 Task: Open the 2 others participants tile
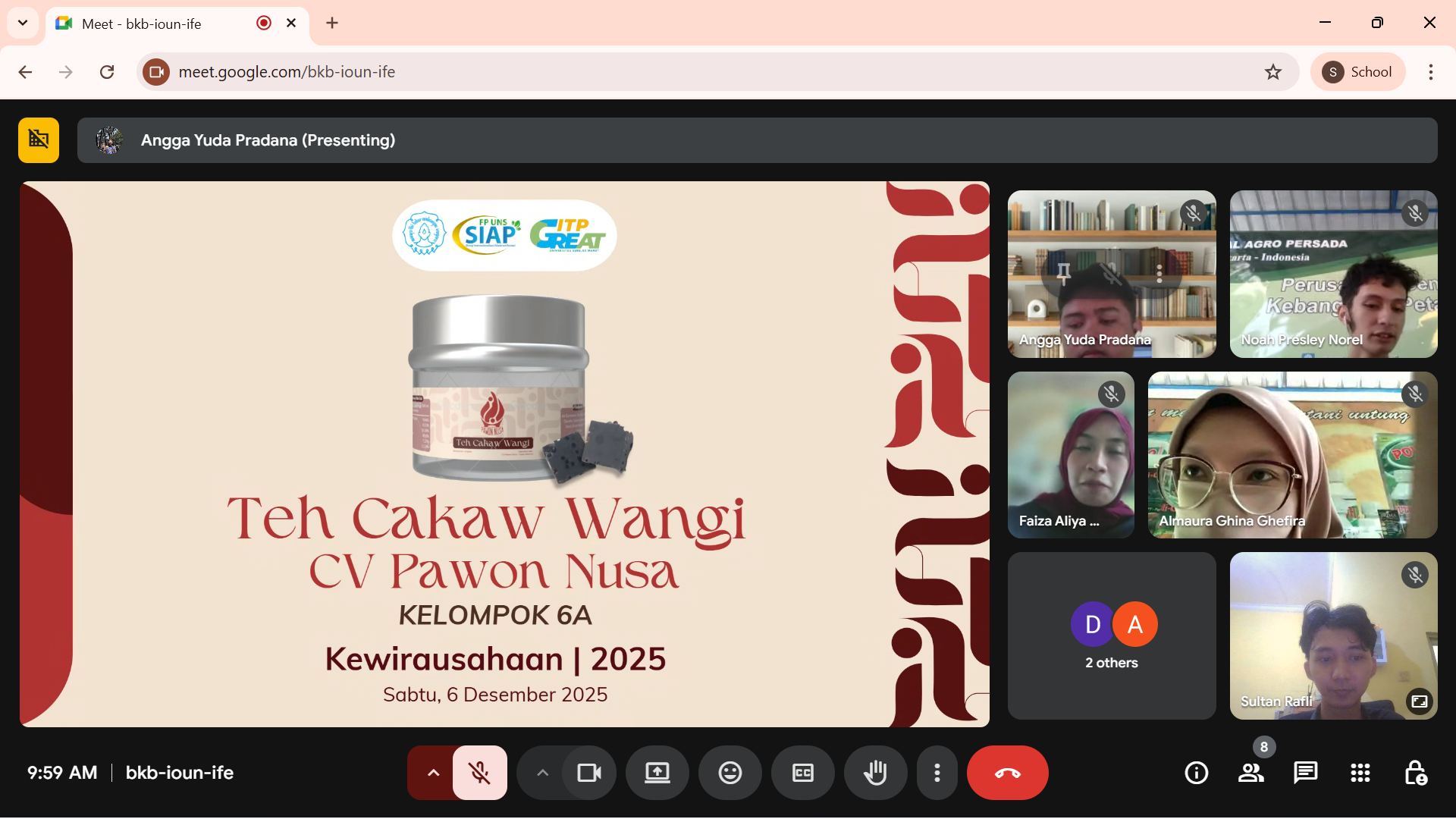pyautogui.click(x=1112, y=635)
